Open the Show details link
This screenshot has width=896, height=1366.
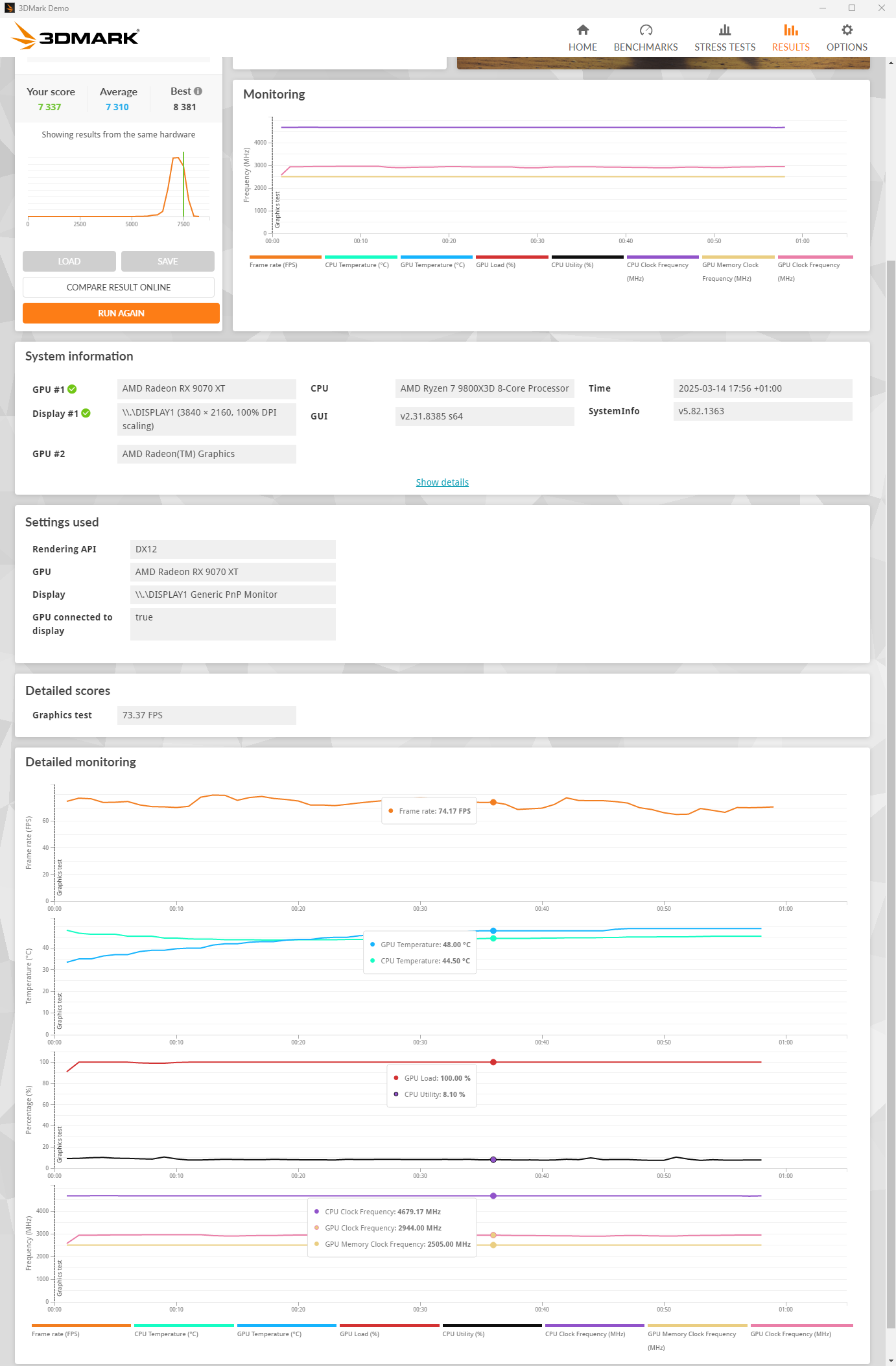click(x=442, y=482)
